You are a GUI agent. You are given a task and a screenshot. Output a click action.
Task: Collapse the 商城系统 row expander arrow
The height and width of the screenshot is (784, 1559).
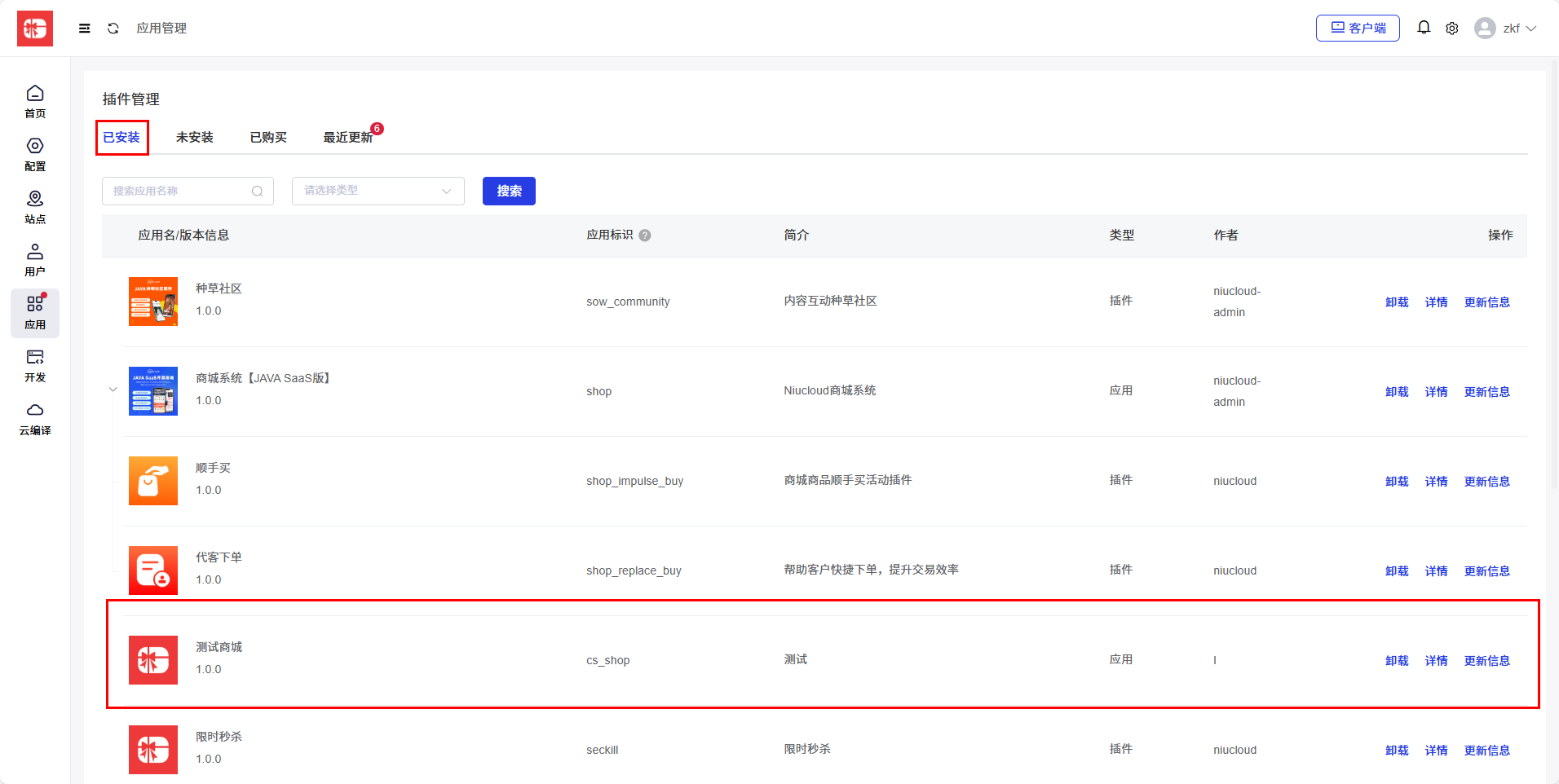click(113, 390)
